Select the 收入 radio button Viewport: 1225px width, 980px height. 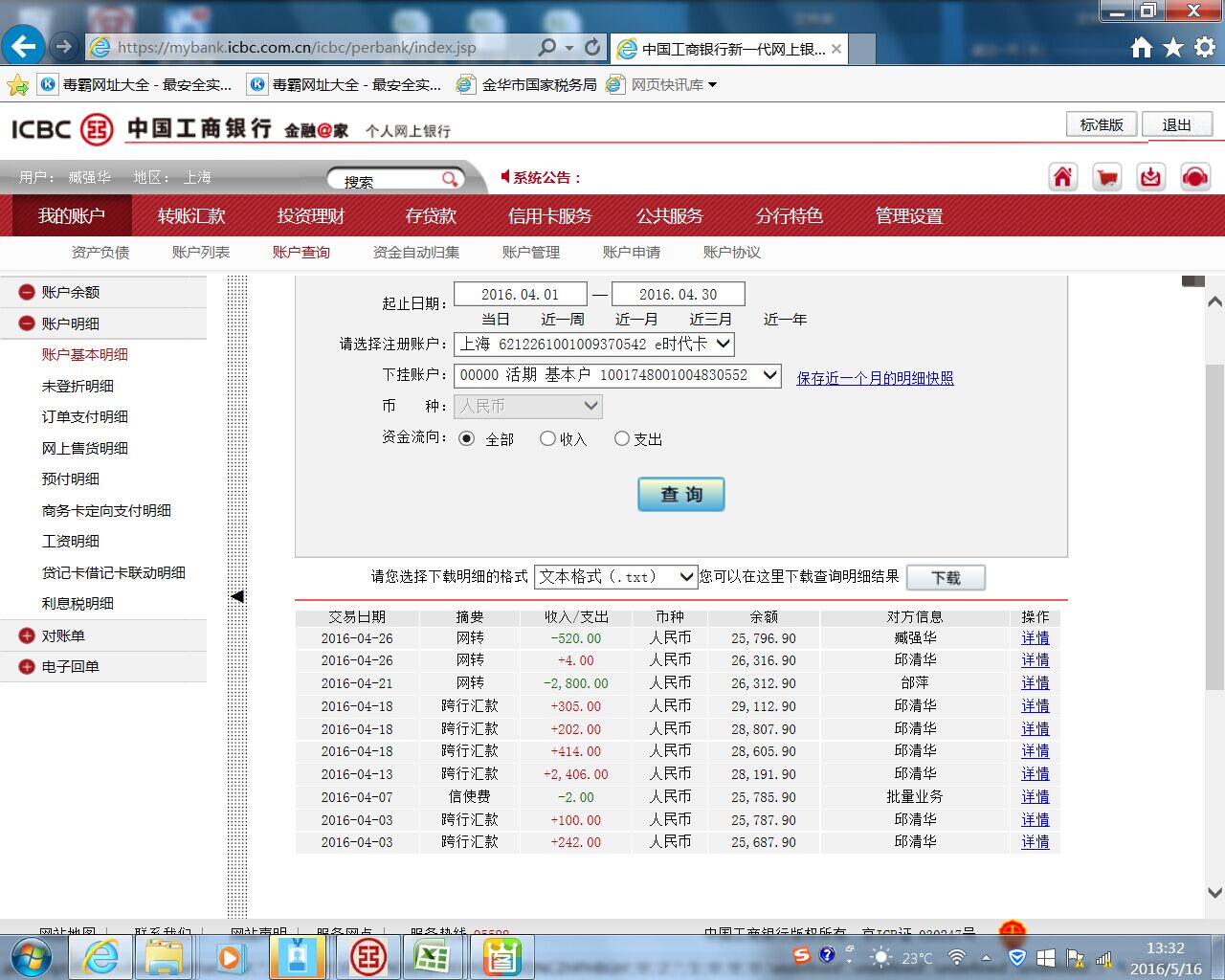coord(547,438)
